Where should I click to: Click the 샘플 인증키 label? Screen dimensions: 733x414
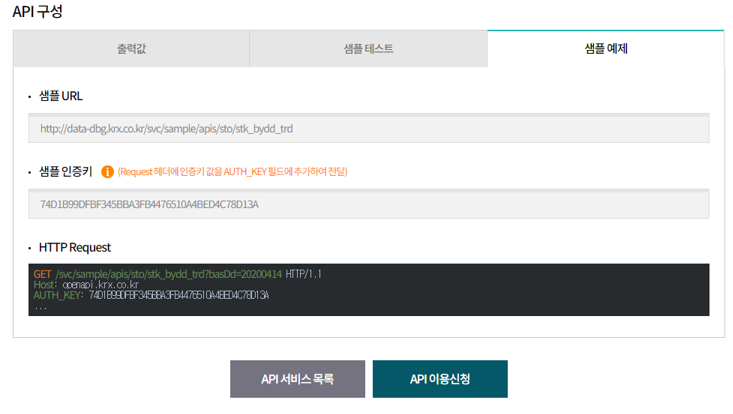66,171
